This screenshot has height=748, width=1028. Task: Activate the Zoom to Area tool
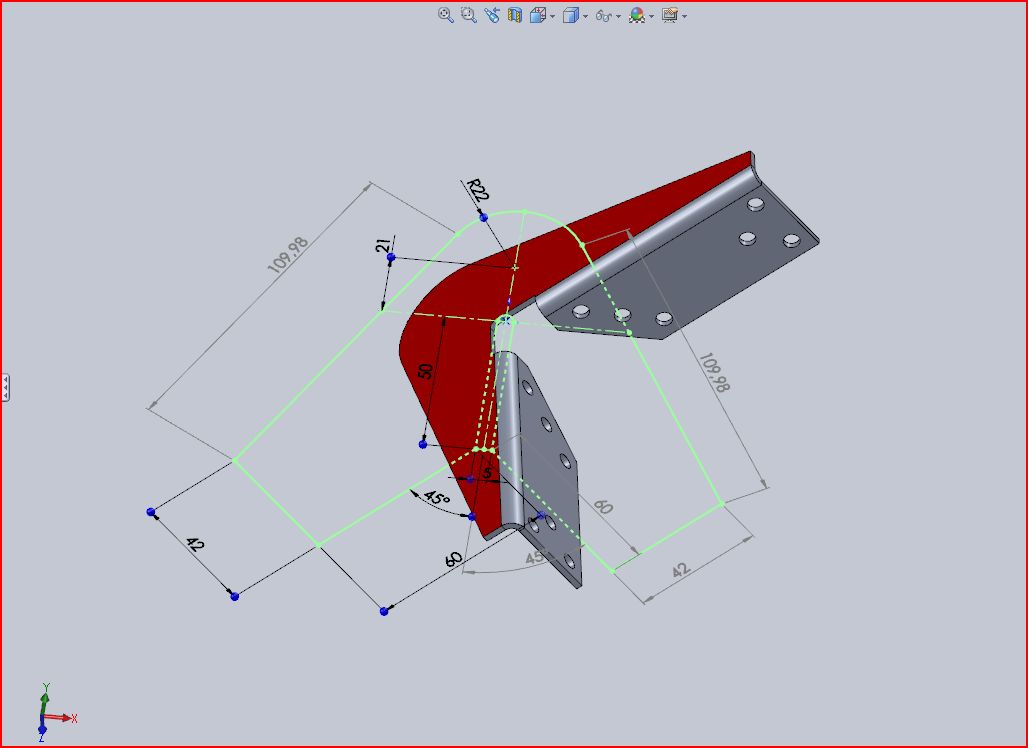click(468, 15)
